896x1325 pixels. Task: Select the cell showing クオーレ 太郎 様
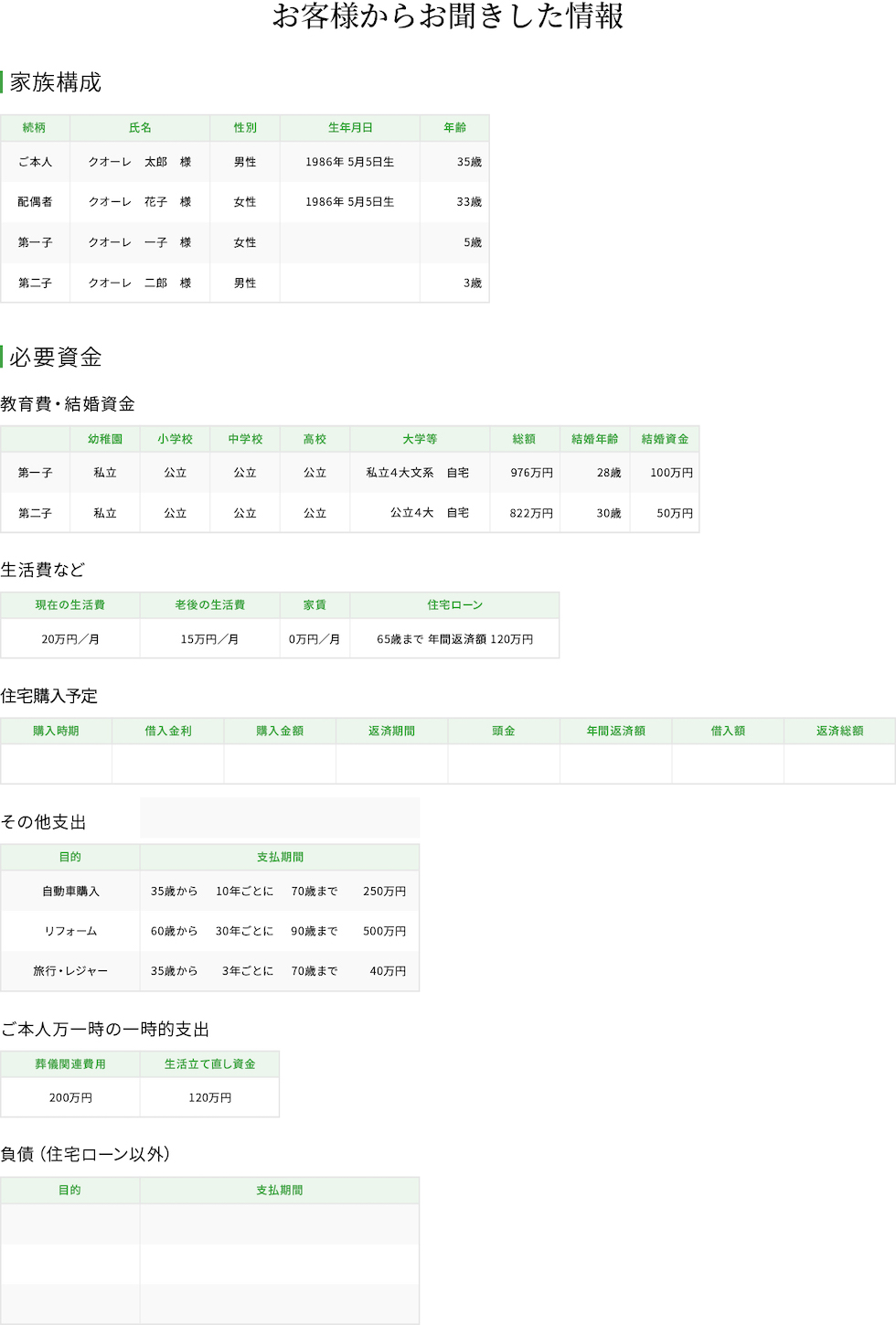point(140,161)
